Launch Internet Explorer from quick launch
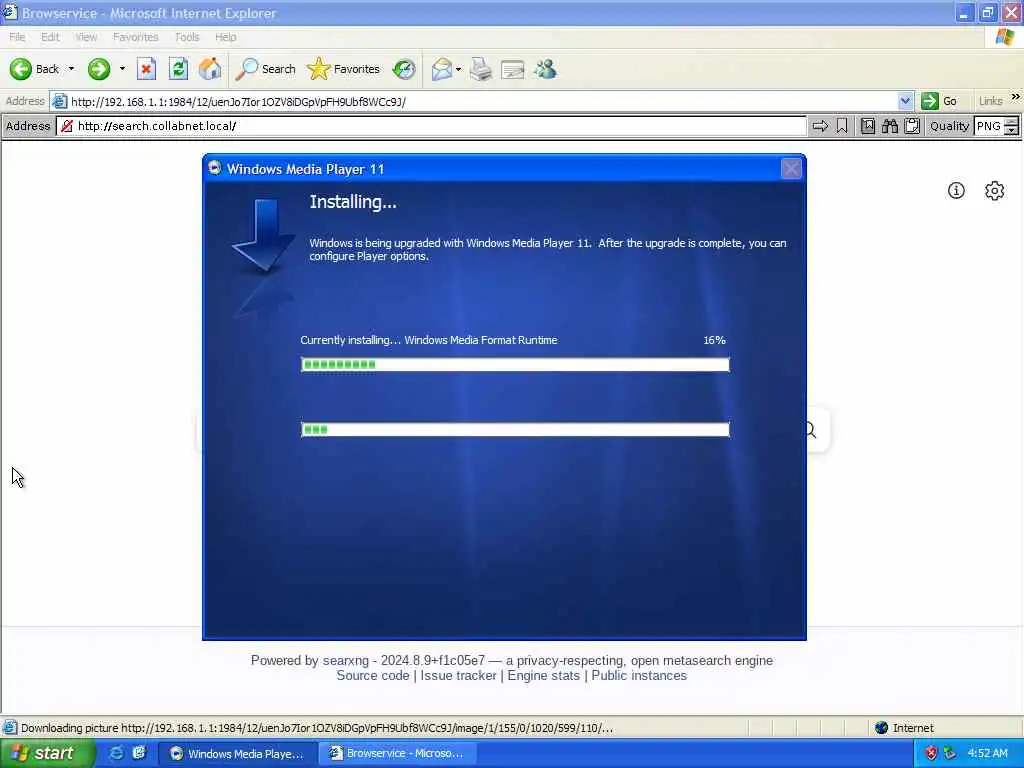 (x=116, y=753)
